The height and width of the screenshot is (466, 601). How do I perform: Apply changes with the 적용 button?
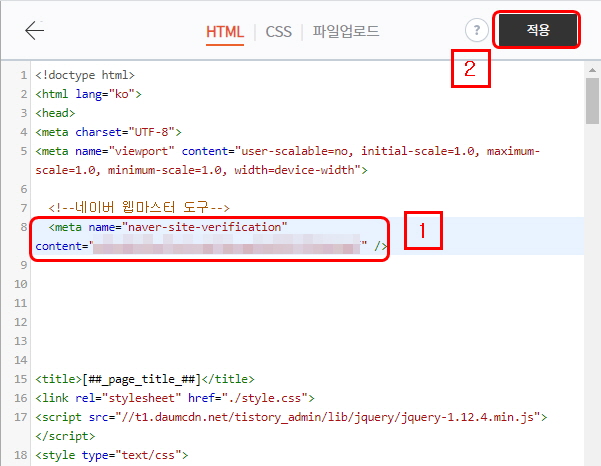(538, 30)
